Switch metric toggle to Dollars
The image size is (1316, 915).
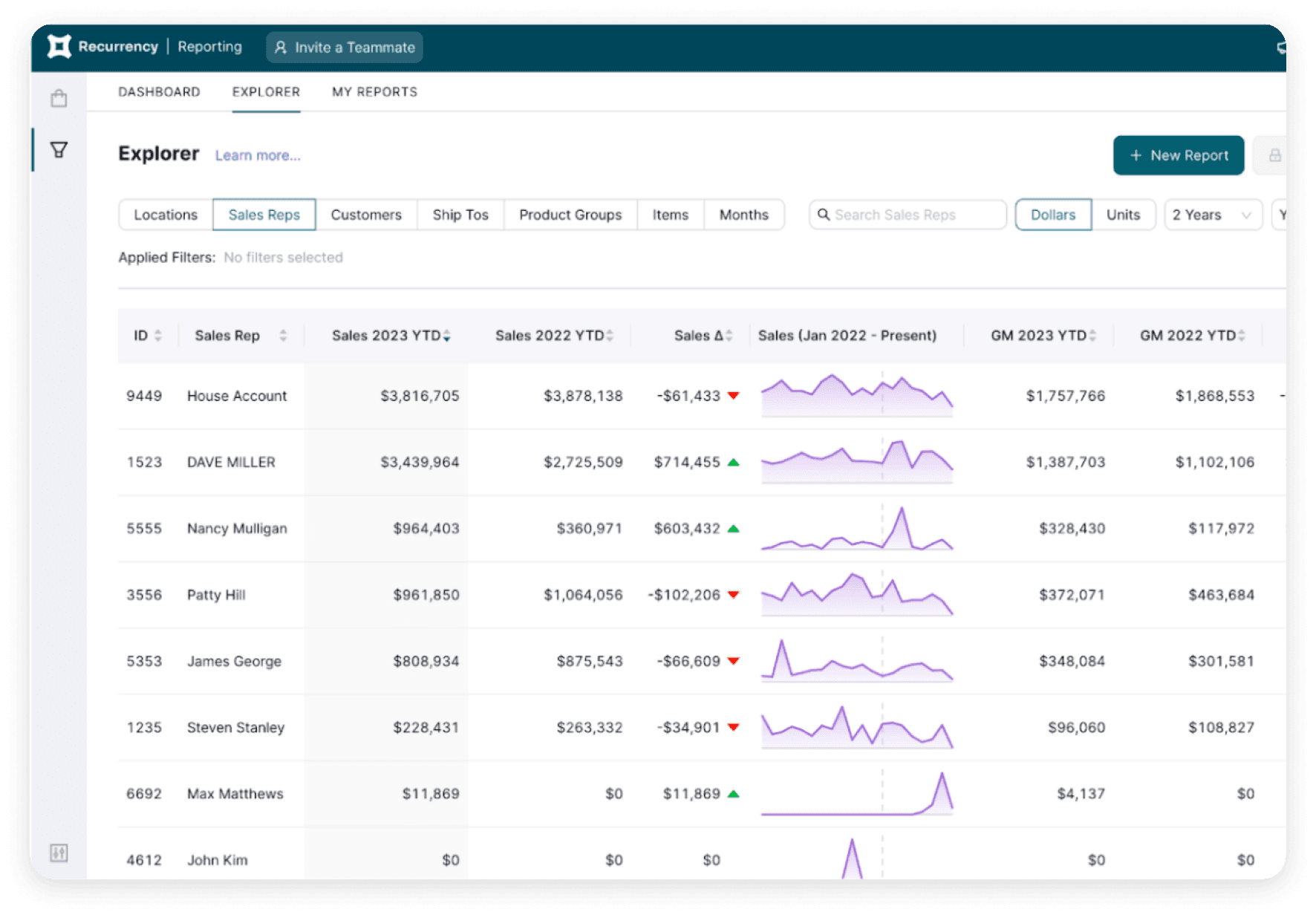1052,215
